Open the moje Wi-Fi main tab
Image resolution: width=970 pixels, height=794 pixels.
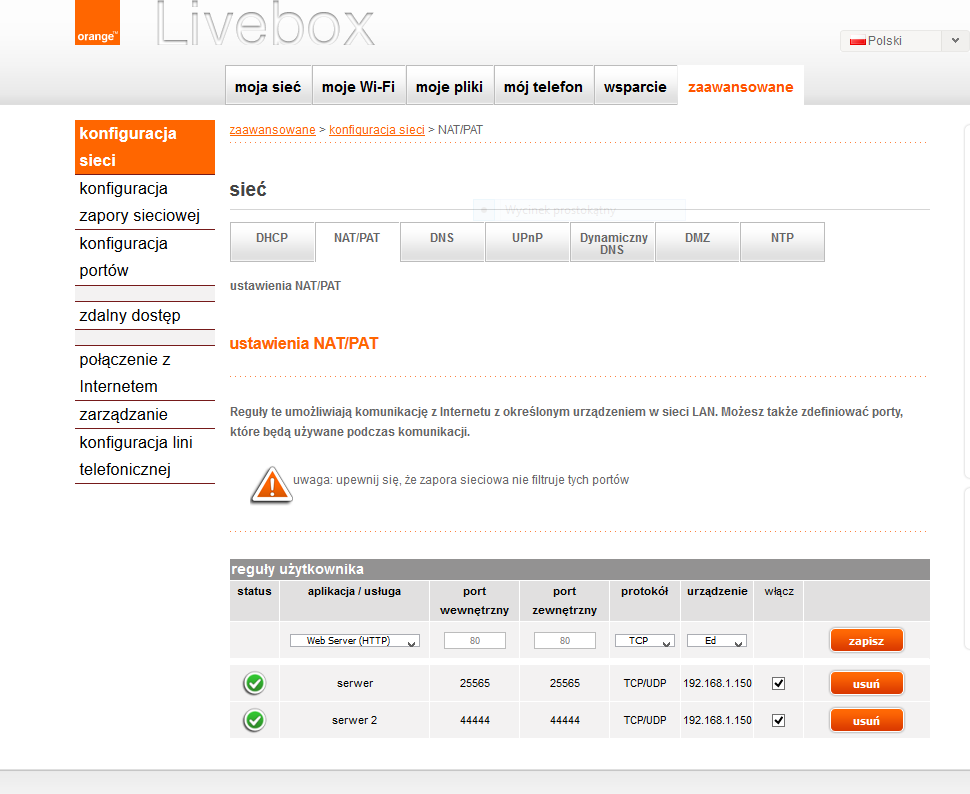click(x=358, y=85)
